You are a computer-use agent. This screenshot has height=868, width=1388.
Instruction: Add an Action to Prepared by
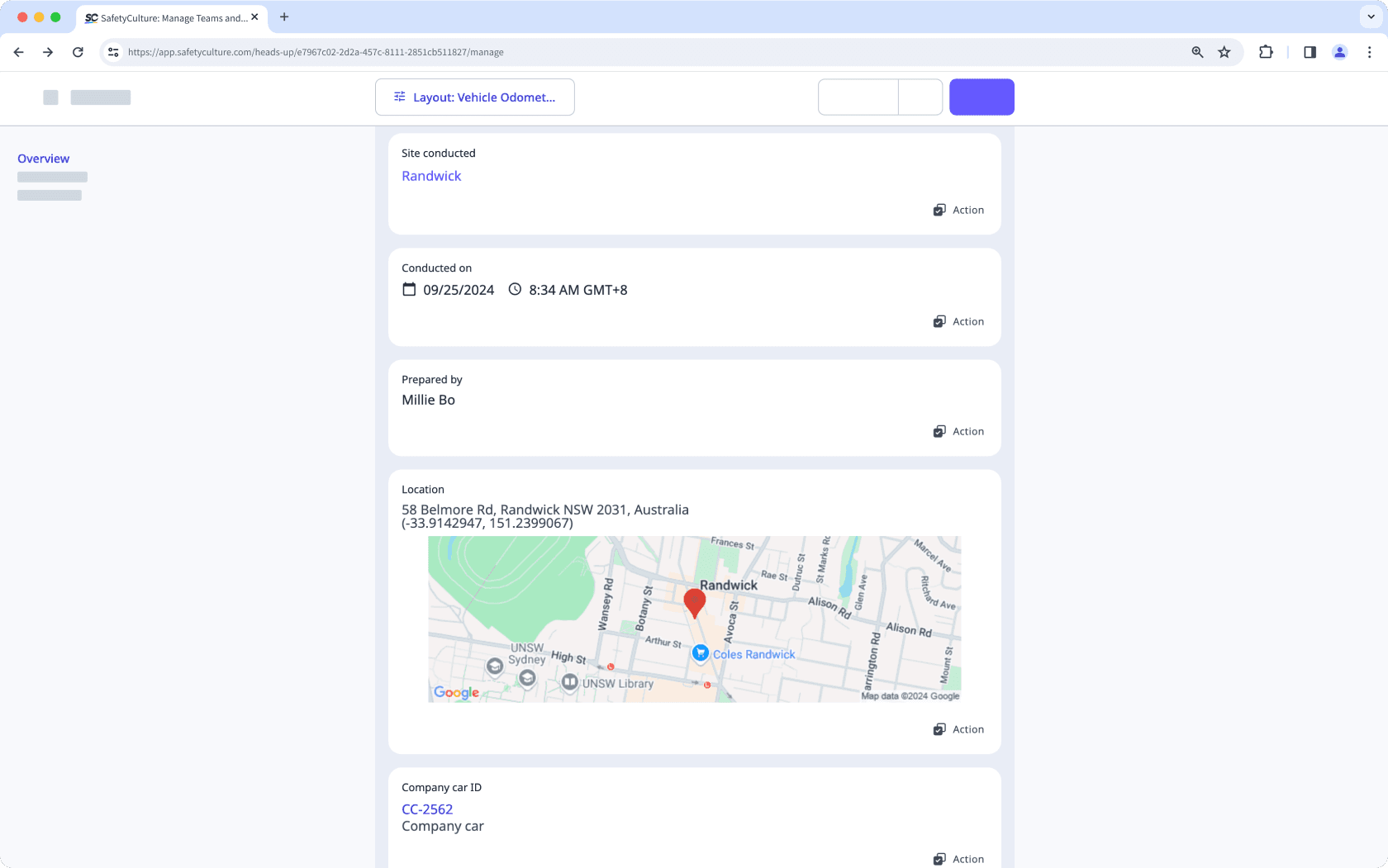959,432
